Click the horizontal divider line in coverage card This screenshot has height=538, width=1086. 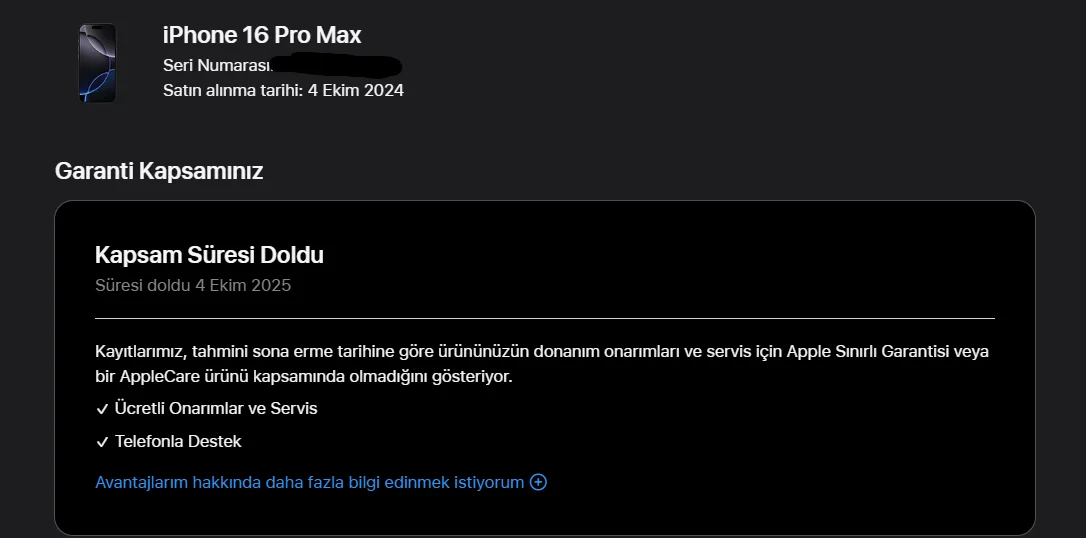(x=545, y=318)
